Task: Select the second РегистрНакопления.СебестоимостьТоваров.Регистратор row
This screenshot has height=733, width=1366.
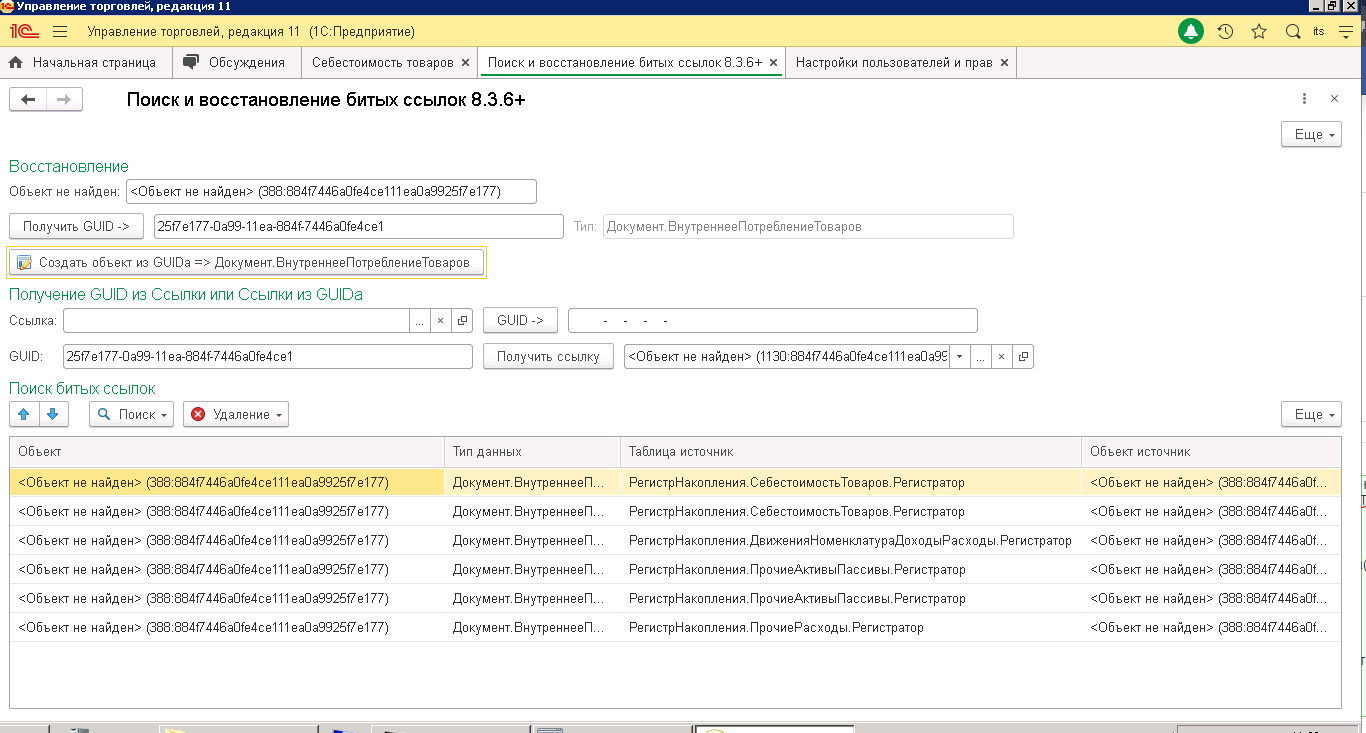Action: [x=676, y=511]
